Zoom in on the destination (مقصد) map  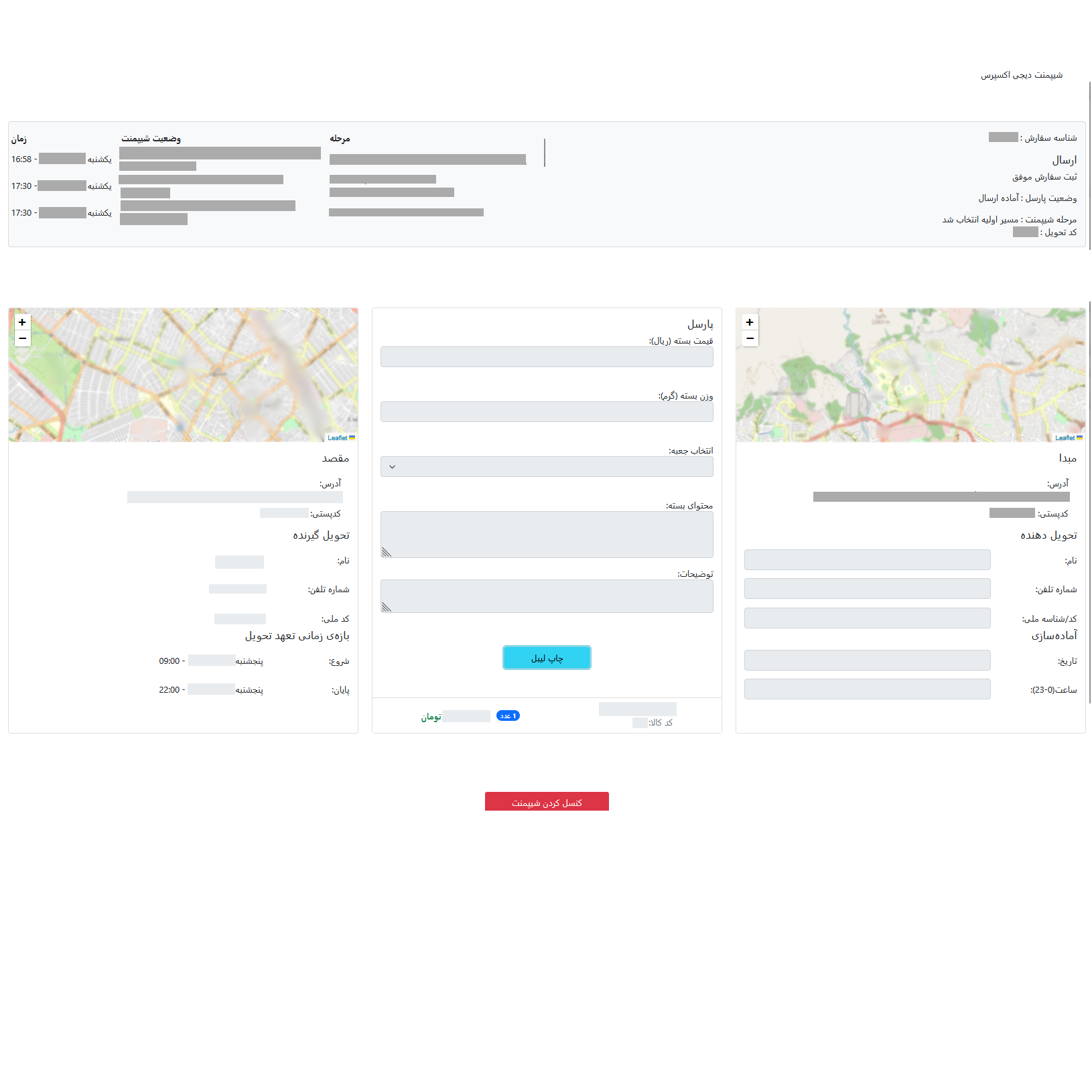(22, 322)
